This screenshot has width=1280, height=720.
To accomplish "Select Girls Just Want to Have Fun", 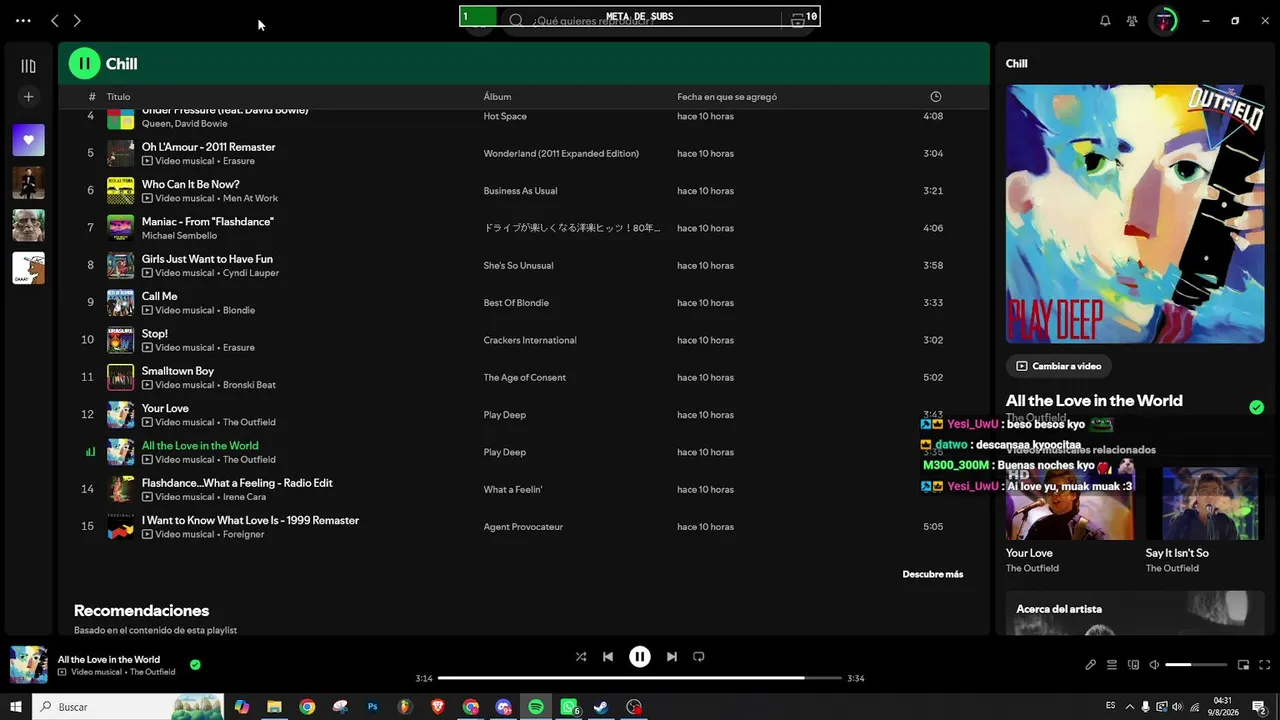I will coord(207,259).
